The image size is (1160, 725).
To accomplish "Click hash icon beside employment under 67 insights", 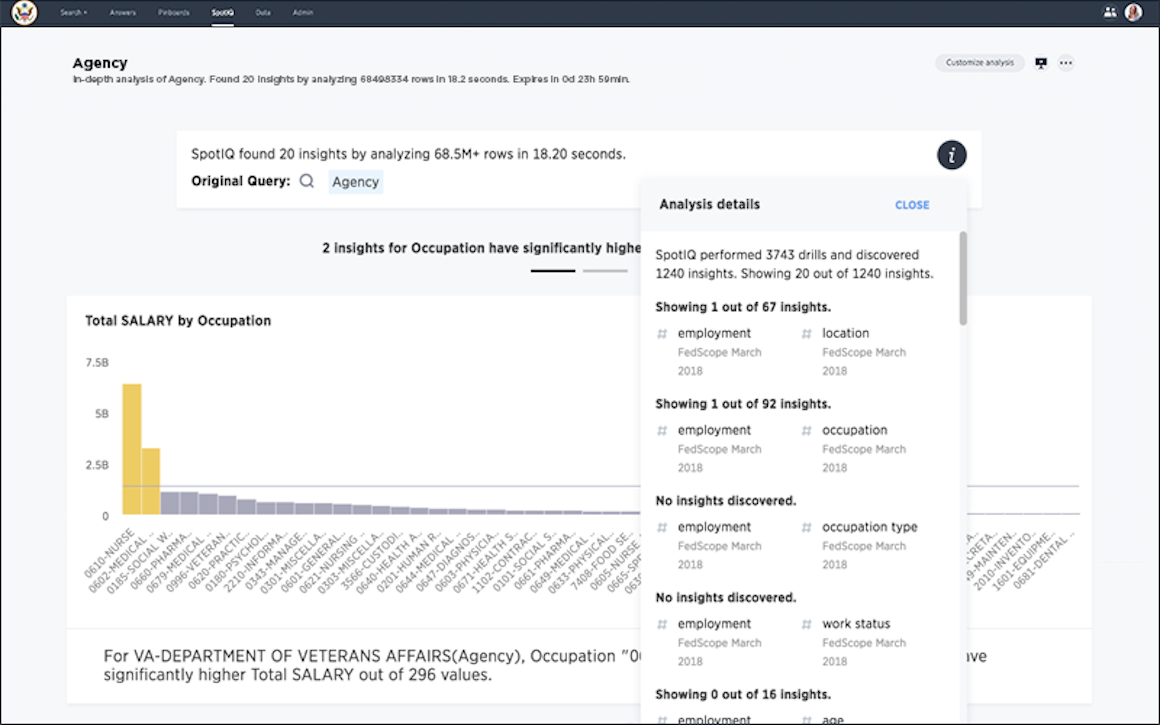I will [662, 334].
